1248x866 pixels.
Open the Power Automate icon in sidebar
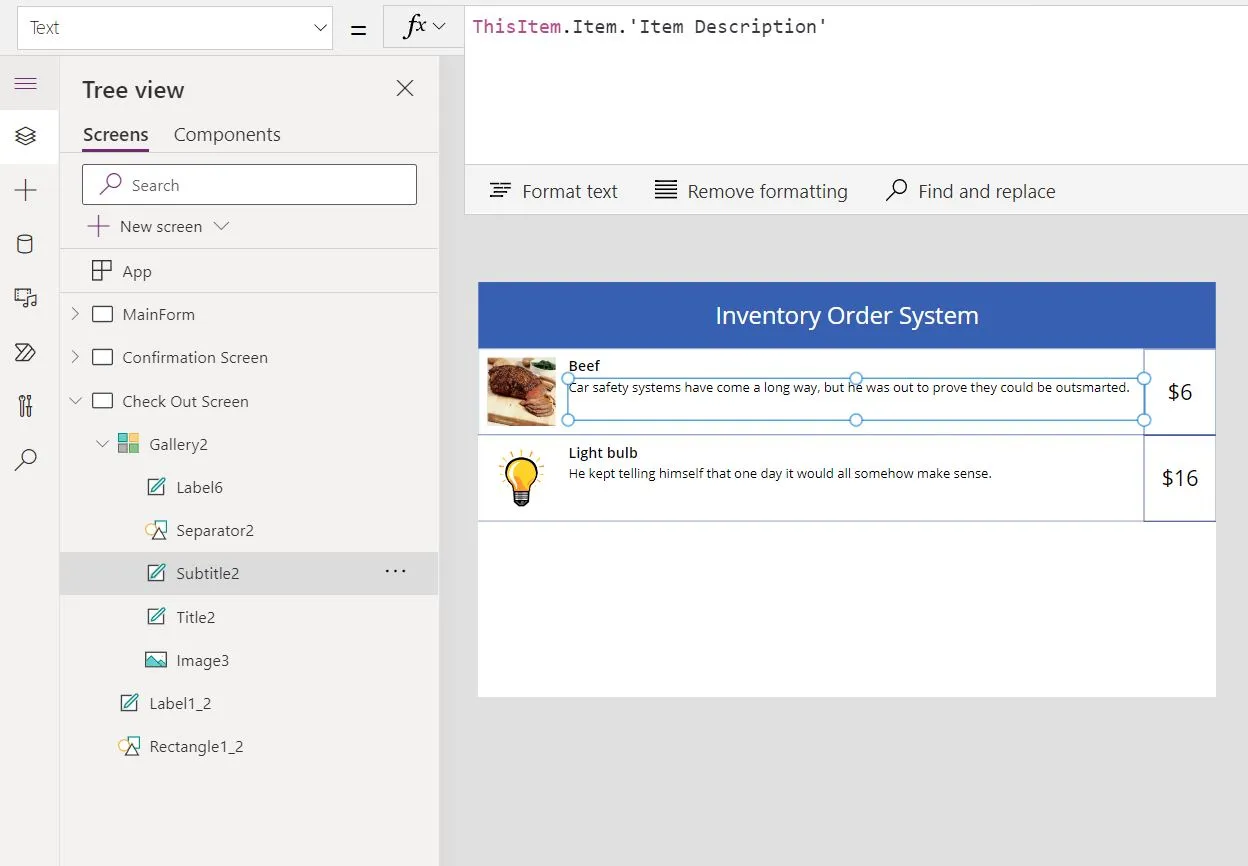tap(26, 352)
